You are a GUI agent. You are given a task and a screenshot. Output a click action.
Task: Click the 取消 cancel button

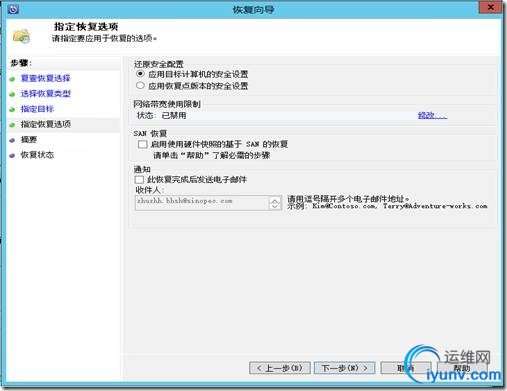(x=406, y=368)
